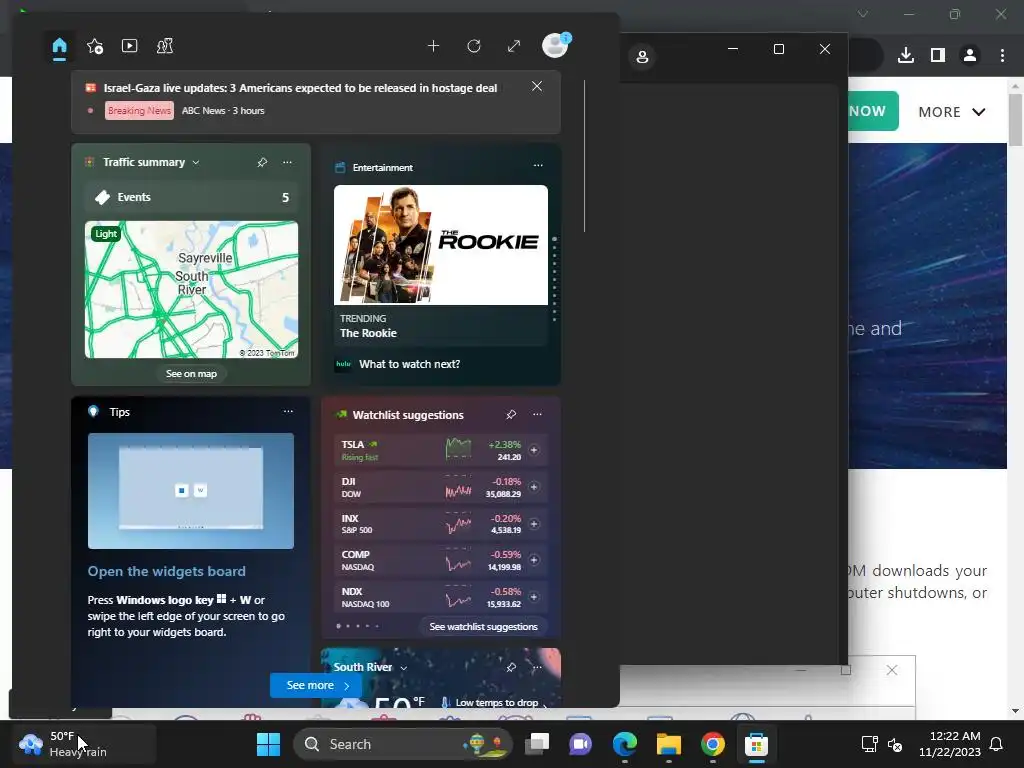Add INX S&P 500 to watchlist

[534, 524]
